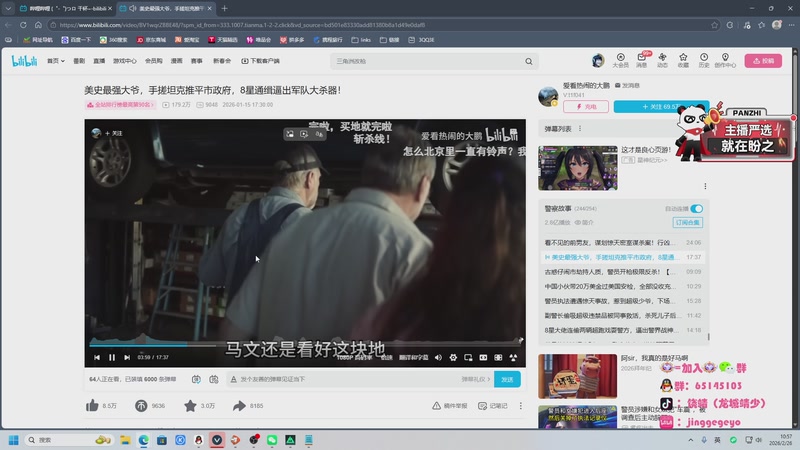The height and width of the screenshot is (450, 800).
Task: Click the blue 发送 send button
Action: pyautogui.click(x=507, y=379)
